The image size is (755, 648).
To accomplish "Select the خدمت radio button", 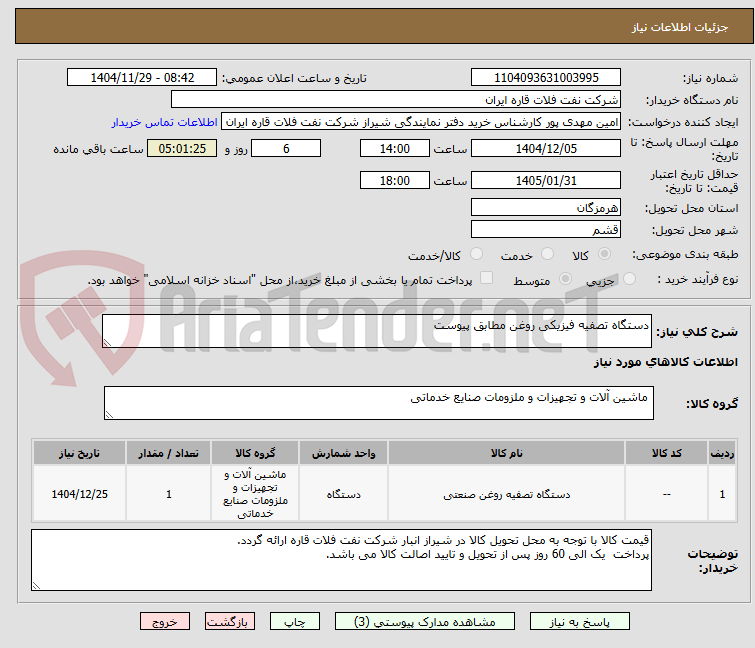I will click(547, 253).
